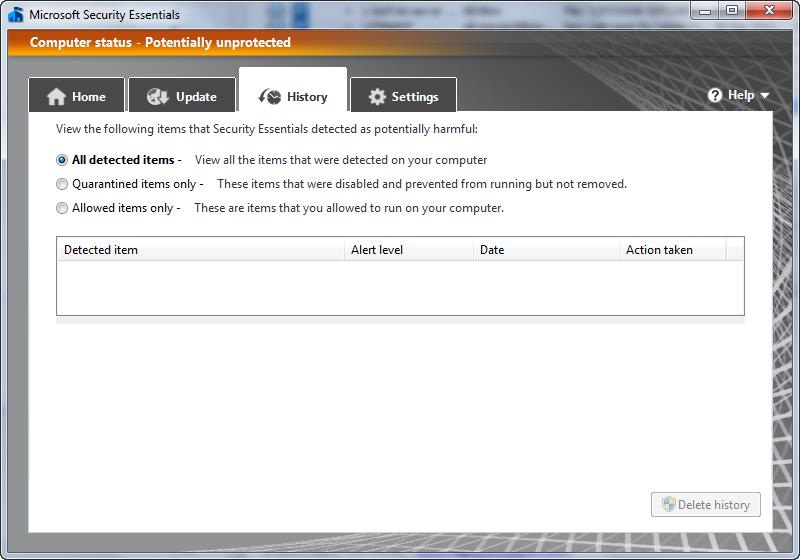Click the History tab label
The width and height of the screenshot is (800, 560).
point(307,96)
